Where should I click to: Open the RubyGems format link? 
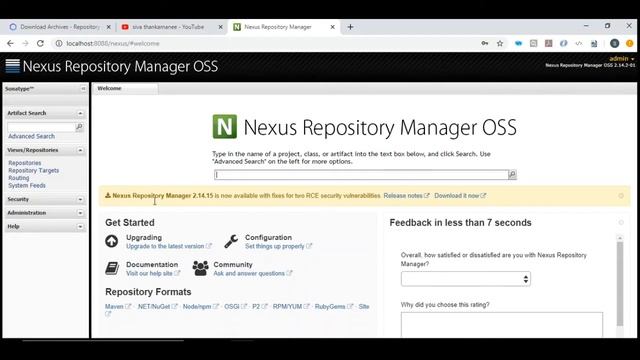pyautogui.click(x=333, y=307)
